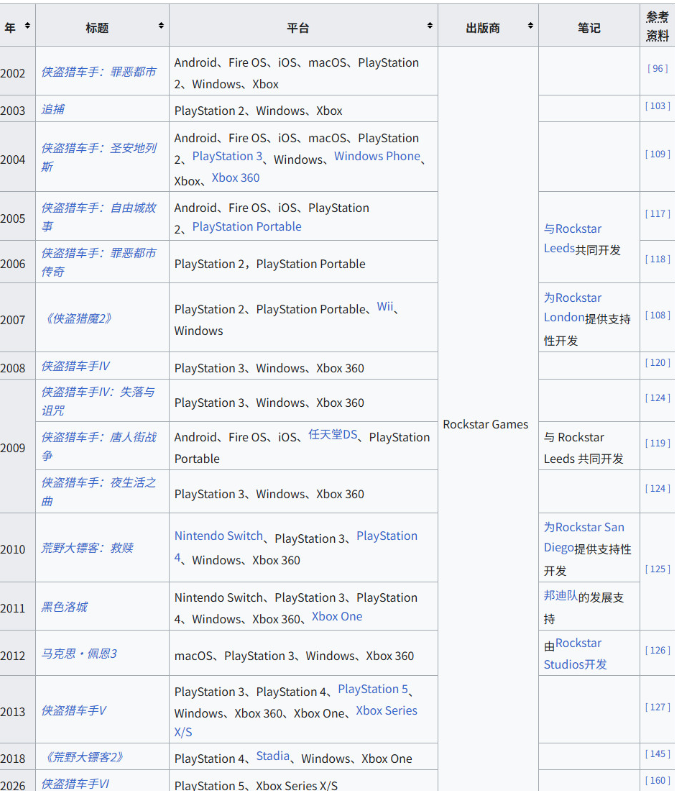Follow PlayStation Portable link in 2005 row
Screen dimensions: 675x791
247,227
